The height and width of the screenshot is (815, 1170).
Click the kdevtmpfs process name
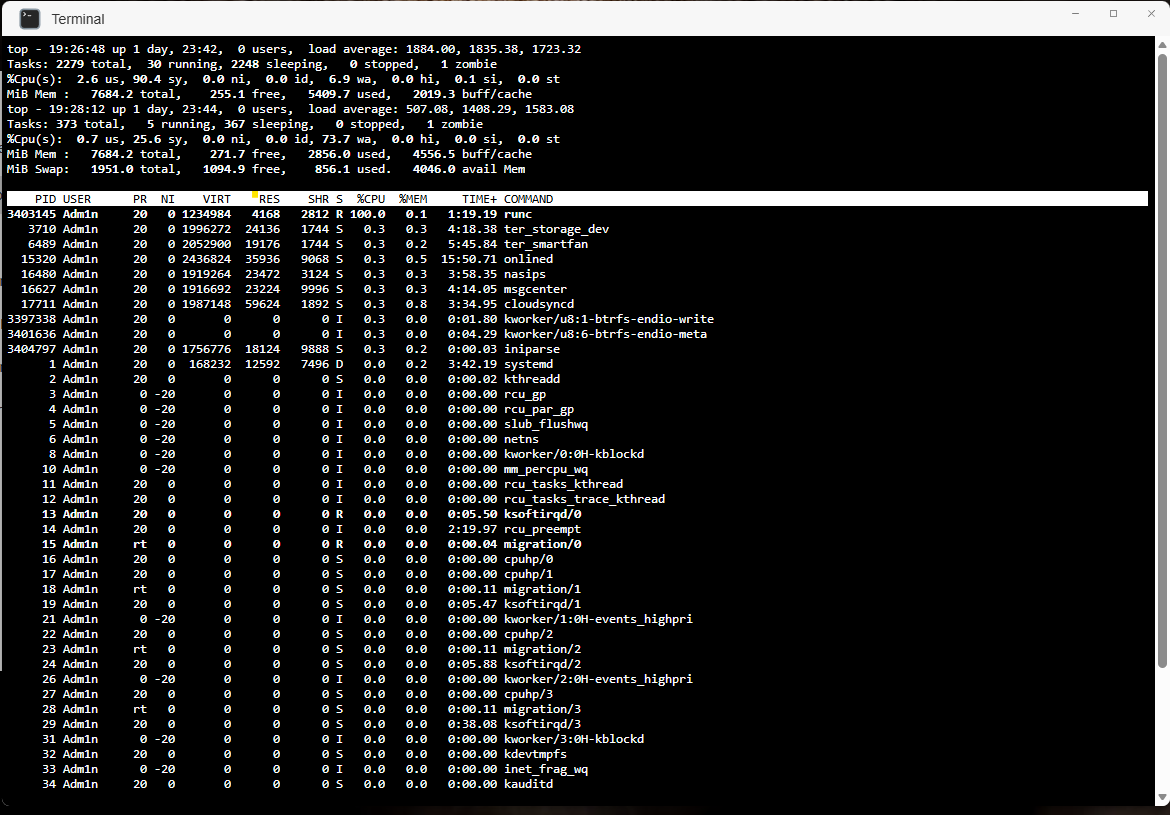point(535,754)
